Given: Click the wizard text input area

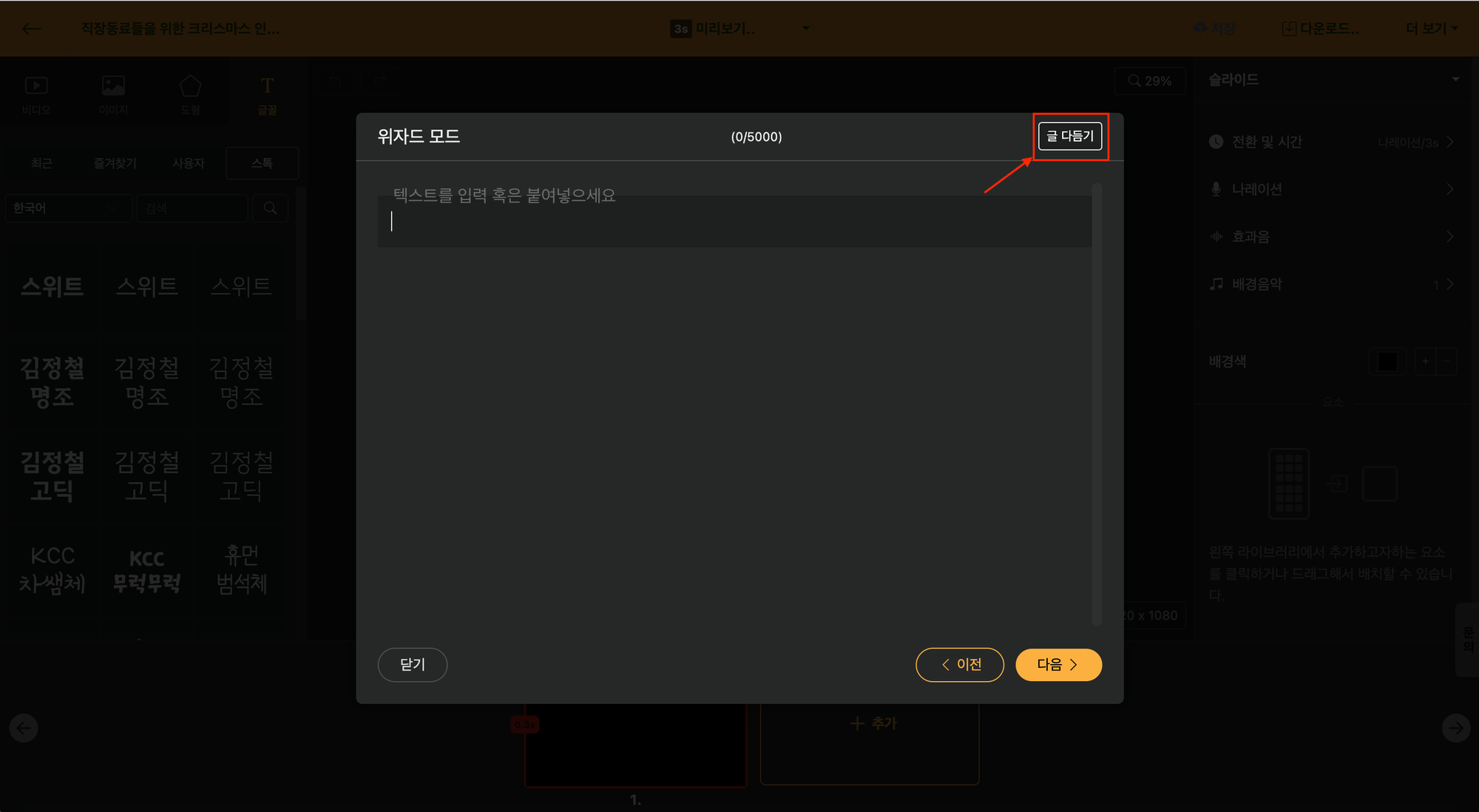Looking at the screenshot, I should pyautogui.click(x=734, y=221).
